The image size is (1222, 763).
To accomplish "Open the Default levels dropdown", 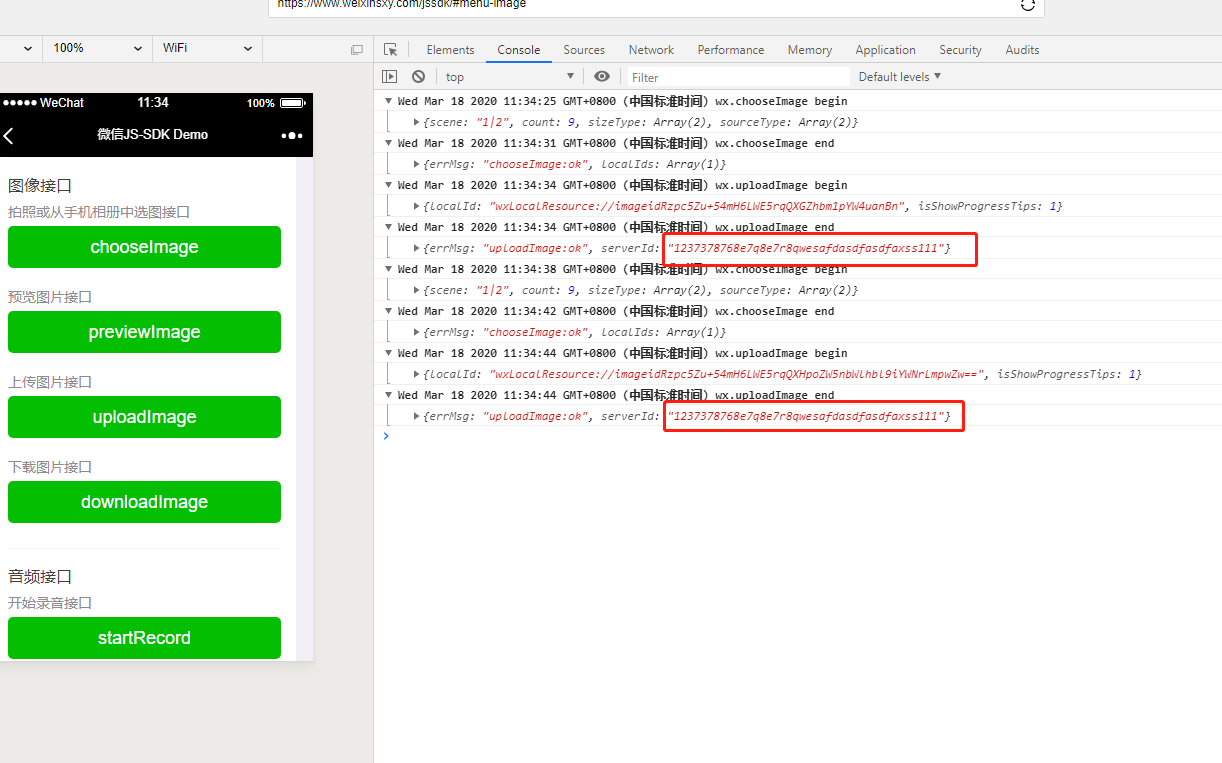I will [x=900, y=77].
